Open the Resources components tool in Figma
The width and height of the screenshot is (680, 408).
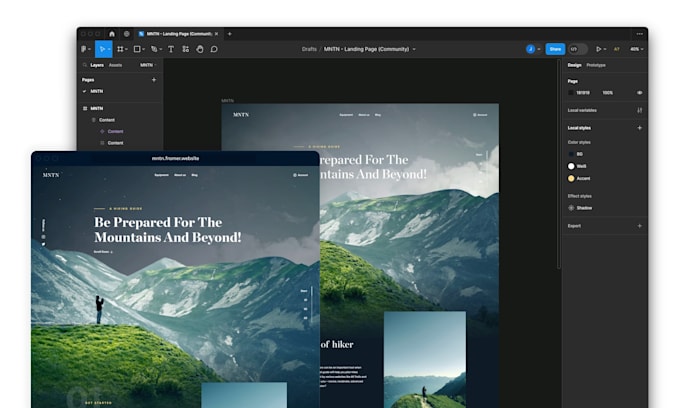tap(186, 49)
